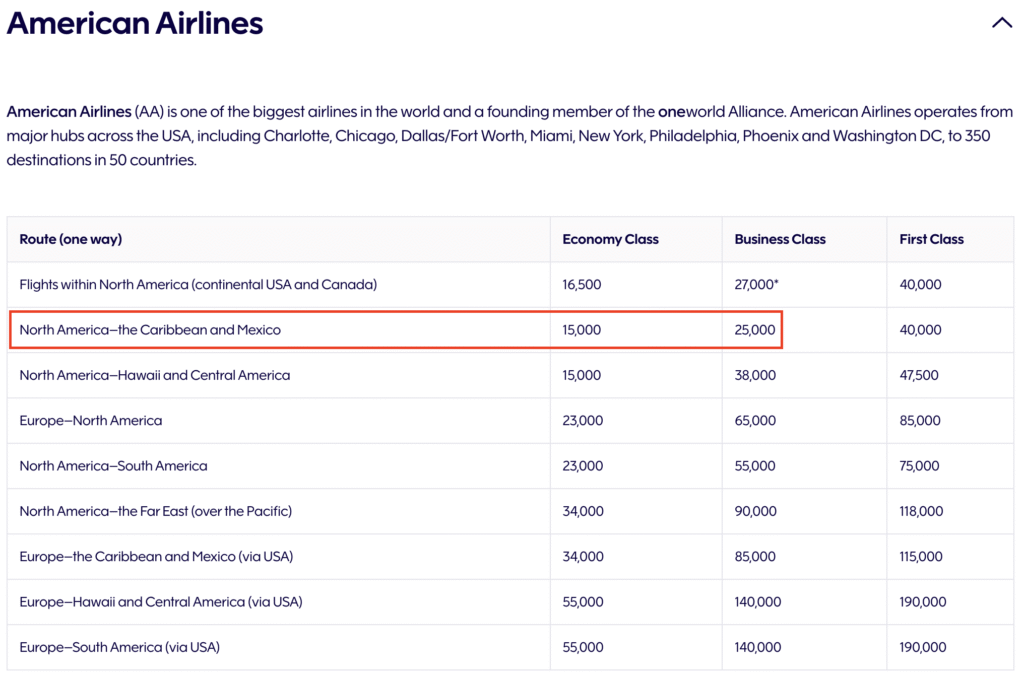Screen dimensions: 1024x674
Task: Click the upward chevron beside the heading
Action: point(1002,21)
